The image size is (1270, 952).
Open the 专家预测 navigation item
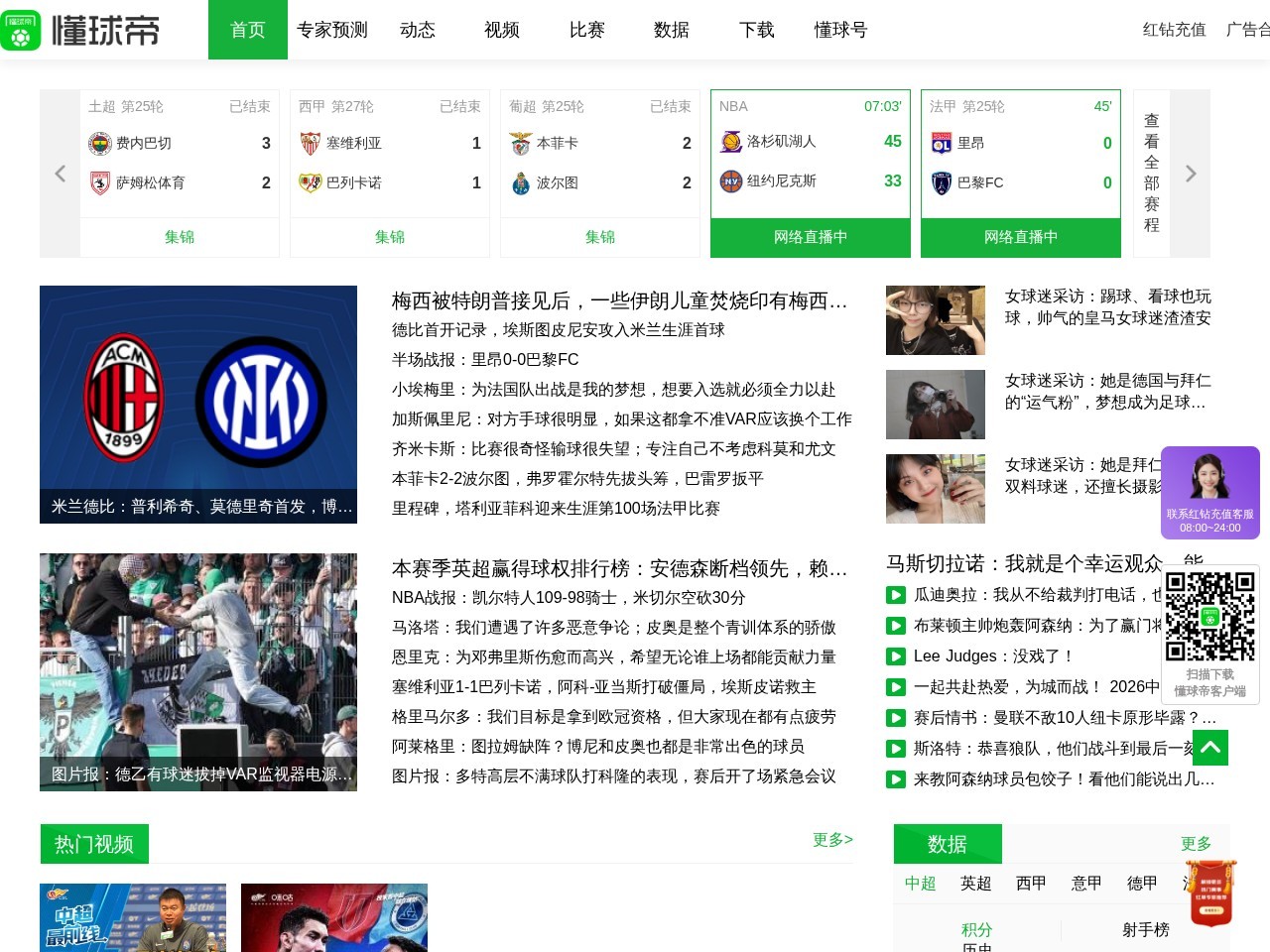pos(331,30)
